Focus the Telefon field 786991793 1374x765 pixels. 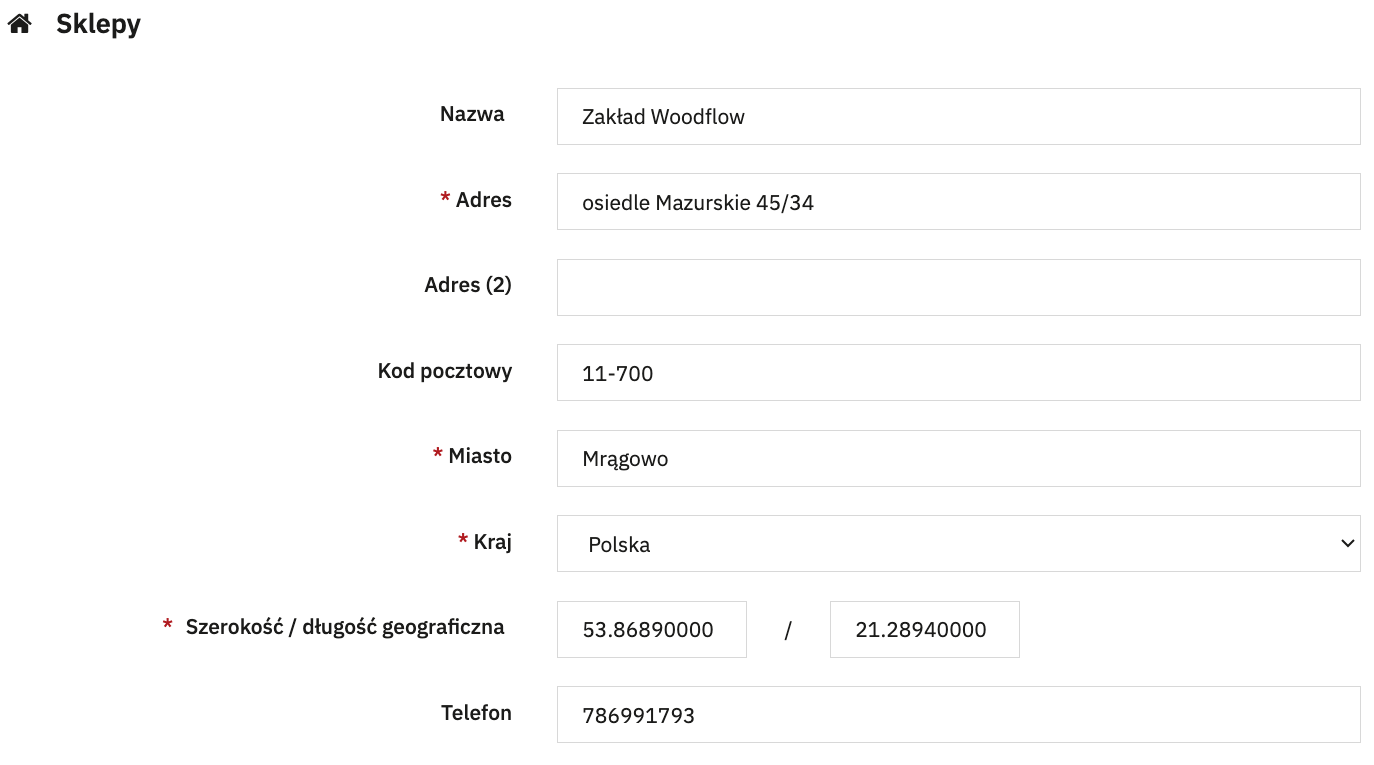(958, 714)
